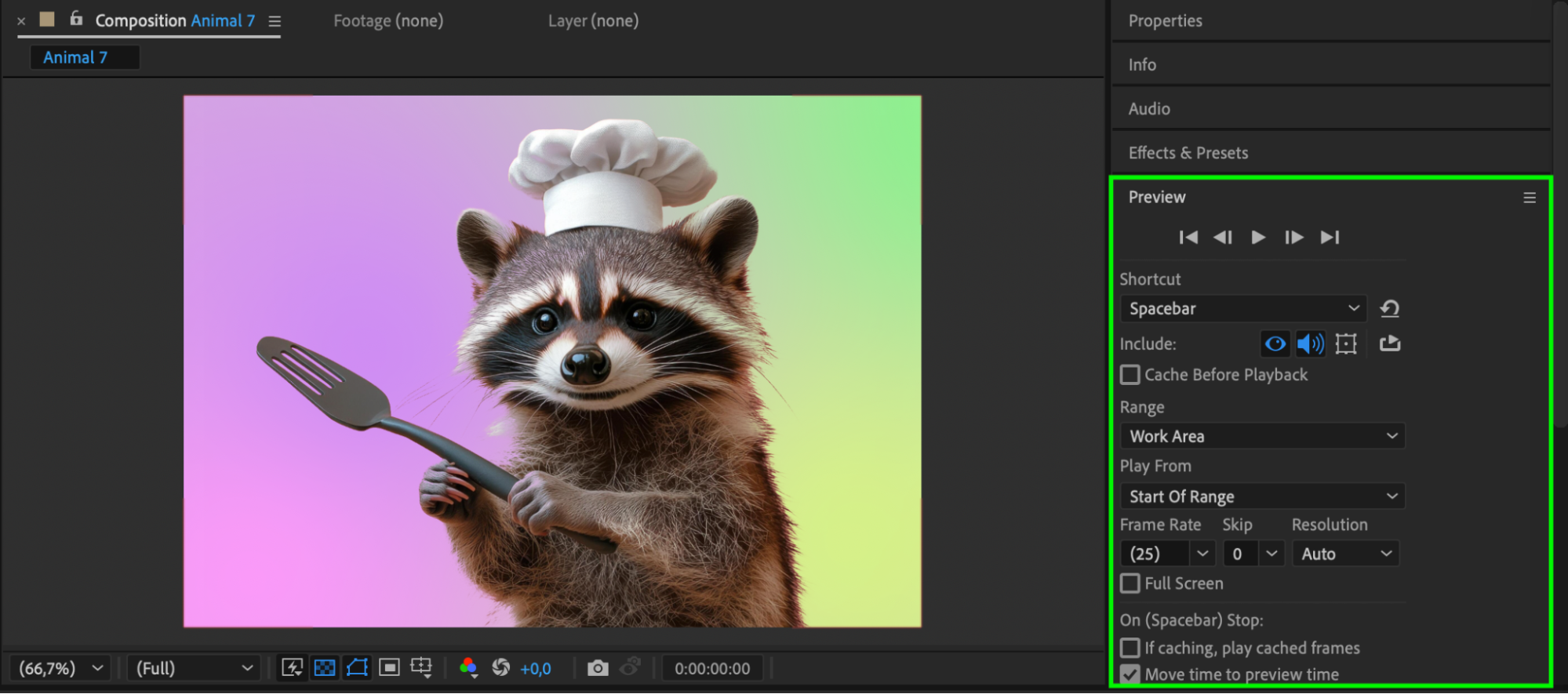The image size is (1568, 694).
Task: Enable the Full Screen checkbox
Action: click(1130, 583)
